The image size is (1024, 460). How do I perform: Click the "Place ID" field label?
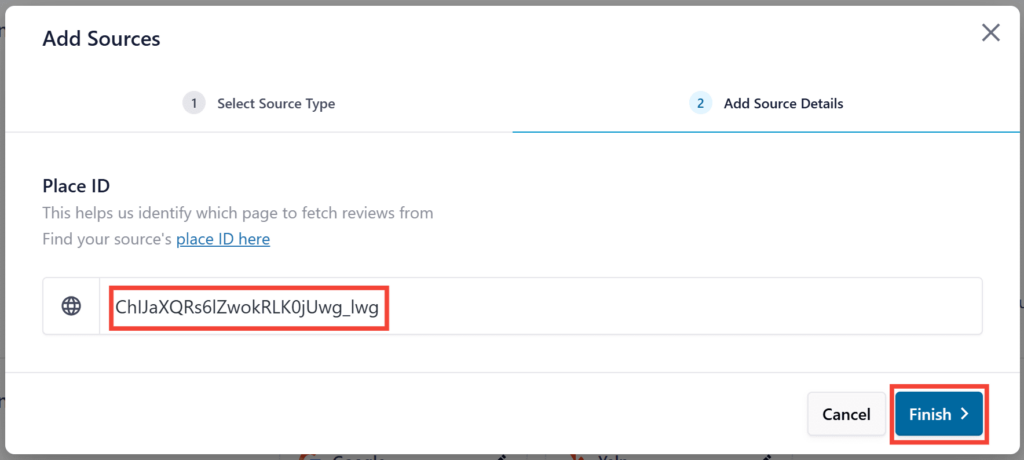[76, 185]
